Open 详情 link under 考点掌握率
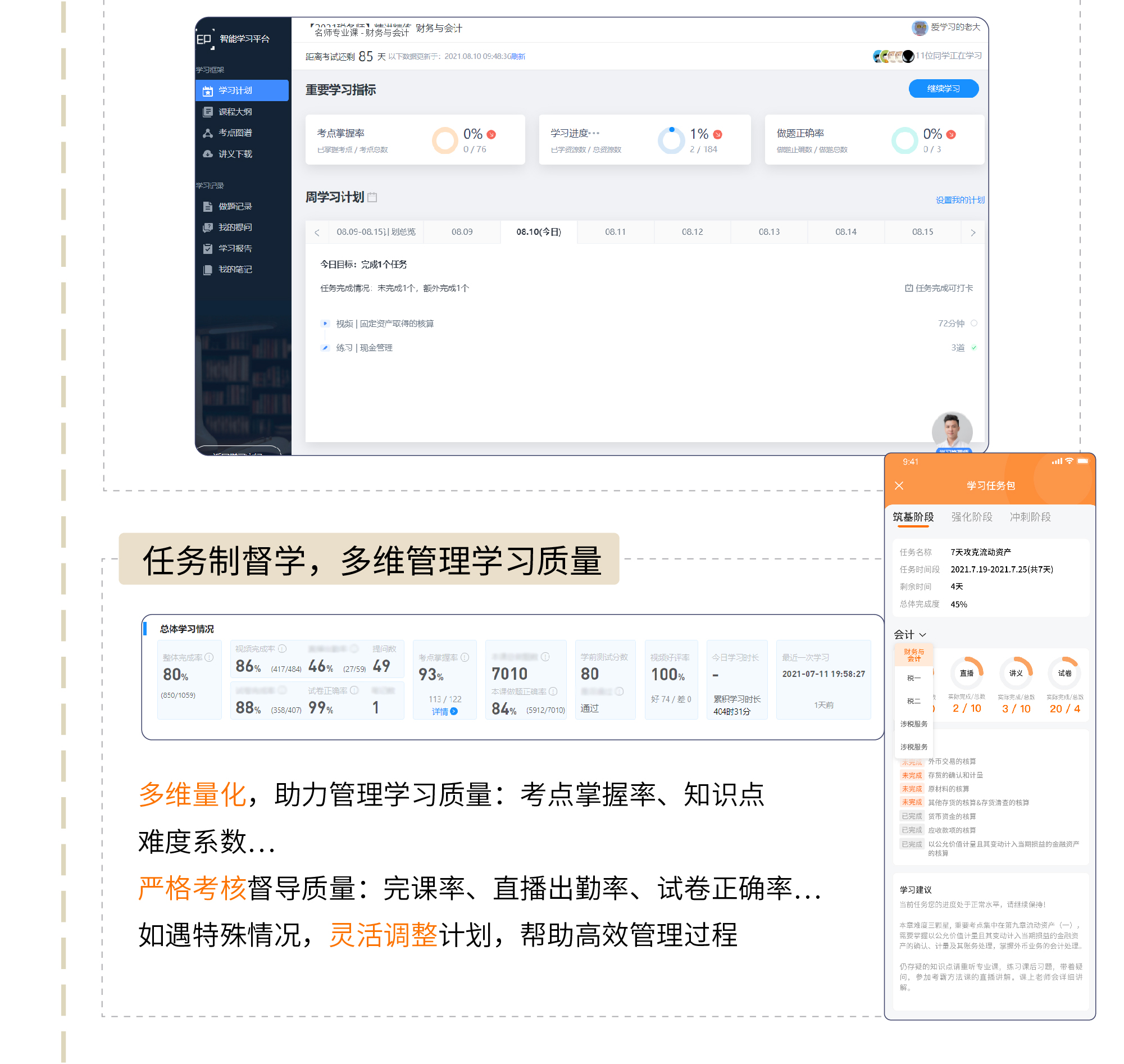1124x1064 pixels. (x=445, y=712)
